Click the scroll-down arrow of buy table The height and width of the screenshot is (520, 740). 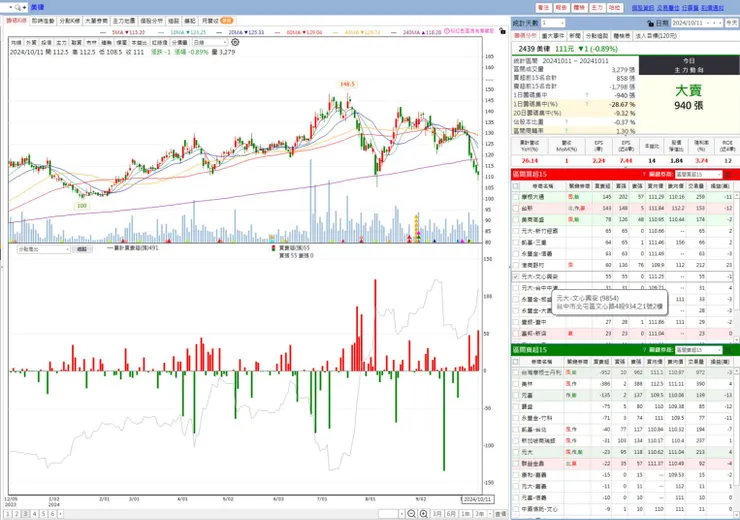pos(736,339)
